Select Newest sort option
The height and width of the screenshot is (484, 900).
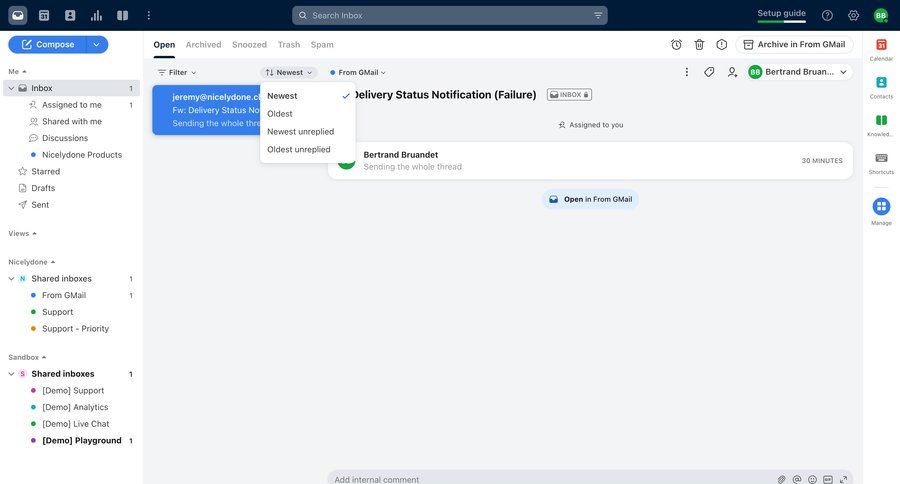(308, 96)
